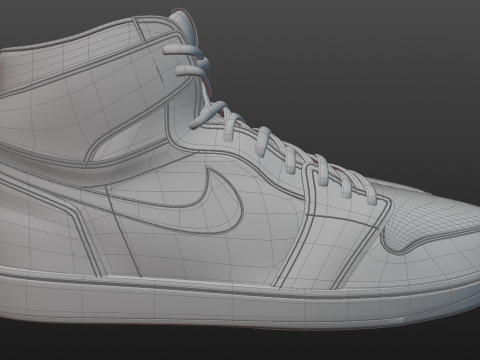Click the dense toe box mesh
Viewport: 480px width, 360px height.
430,213
